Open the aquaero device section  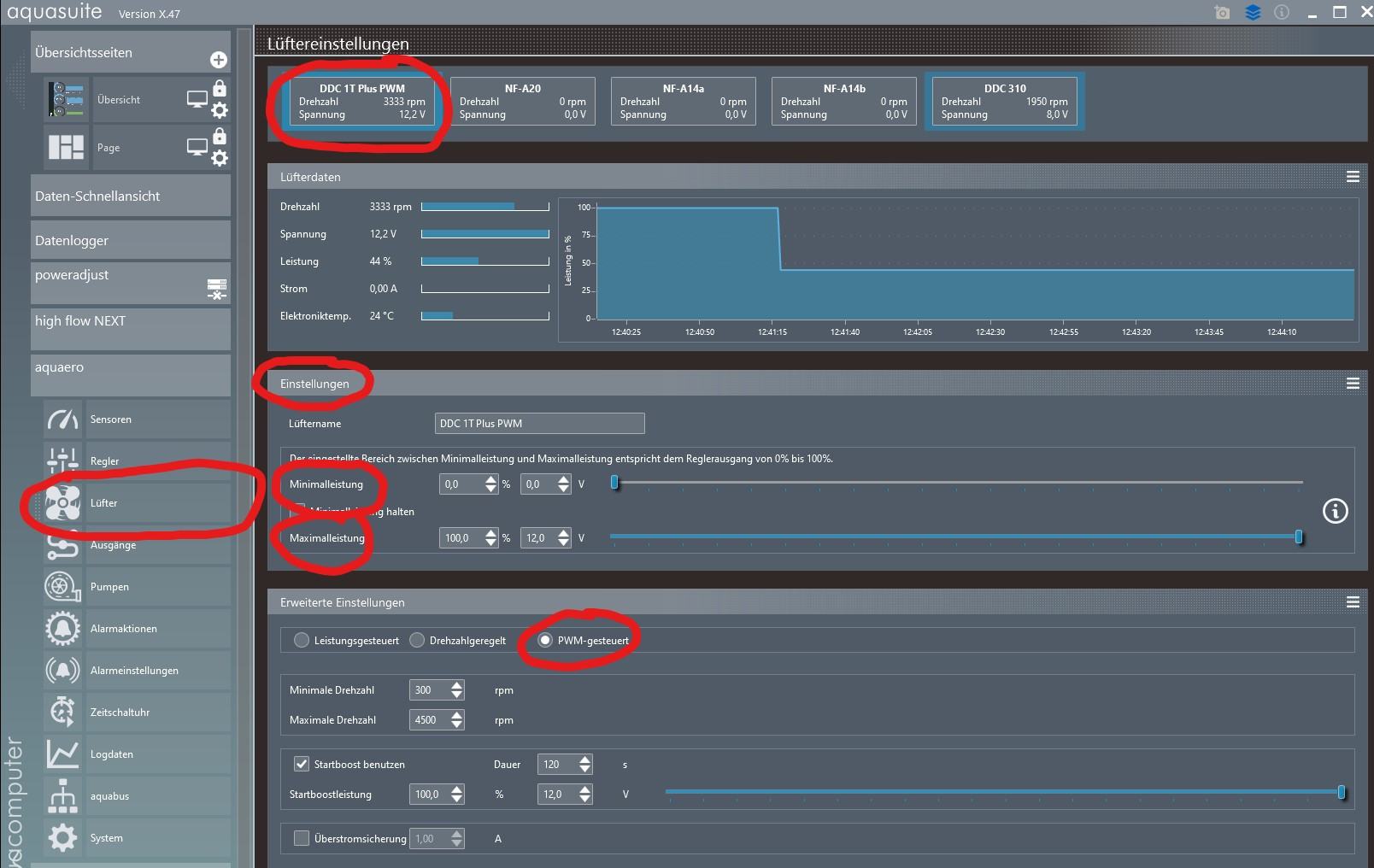click(131, 375)
